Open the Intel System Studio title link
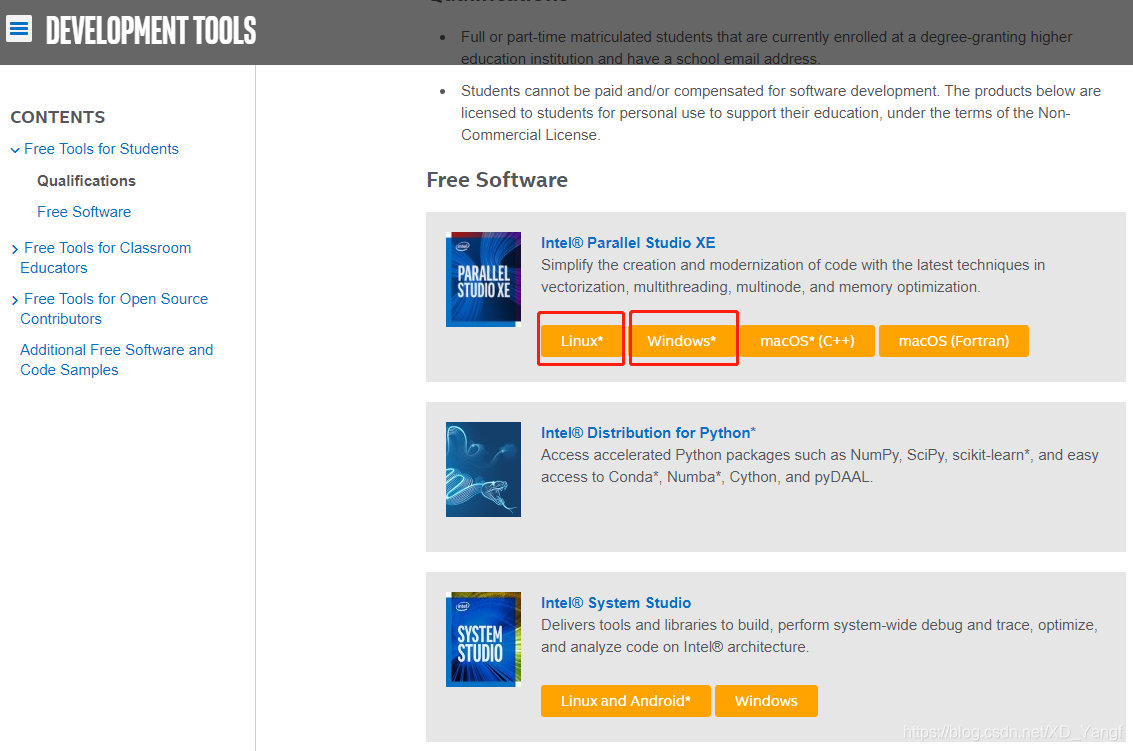 tap(616, 603)
